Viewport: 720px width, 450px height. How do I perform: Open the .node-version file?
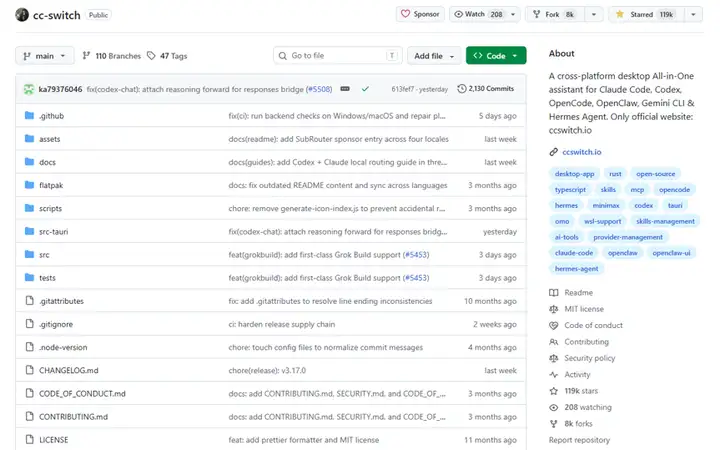63,348
